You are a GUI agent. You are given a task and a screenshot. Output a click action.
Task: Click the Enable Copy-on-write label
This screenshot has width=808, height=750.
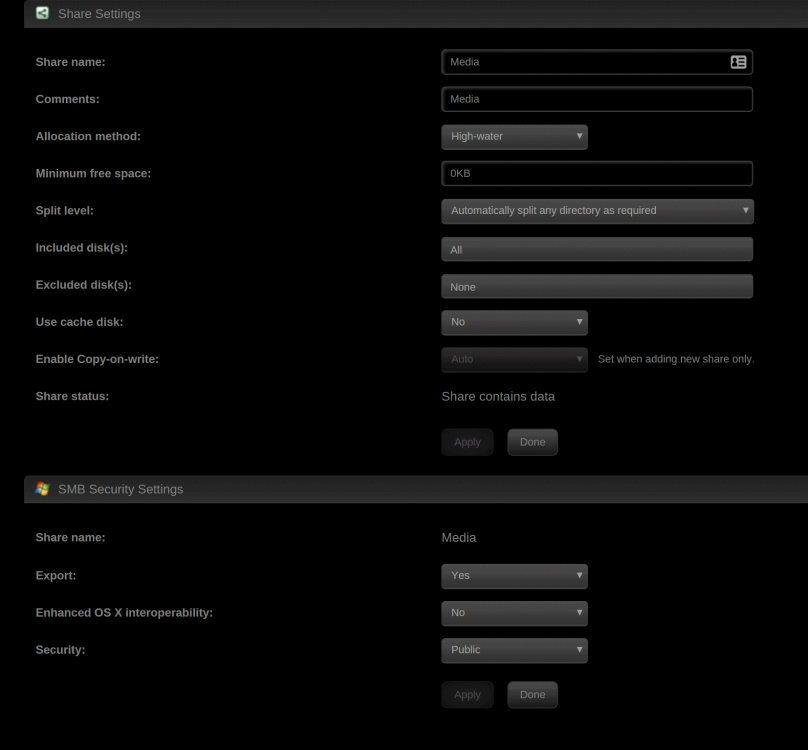point(97,359)
